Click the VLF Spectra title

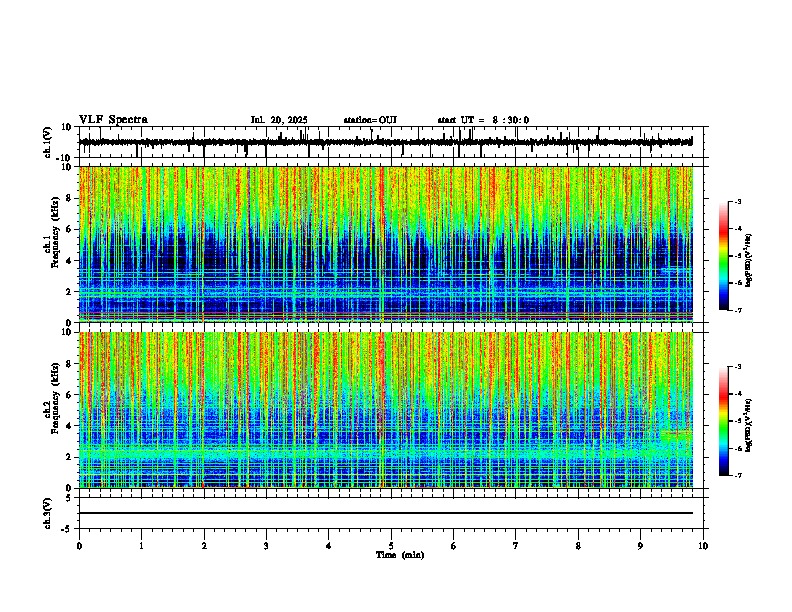click(x=113, y=120)
